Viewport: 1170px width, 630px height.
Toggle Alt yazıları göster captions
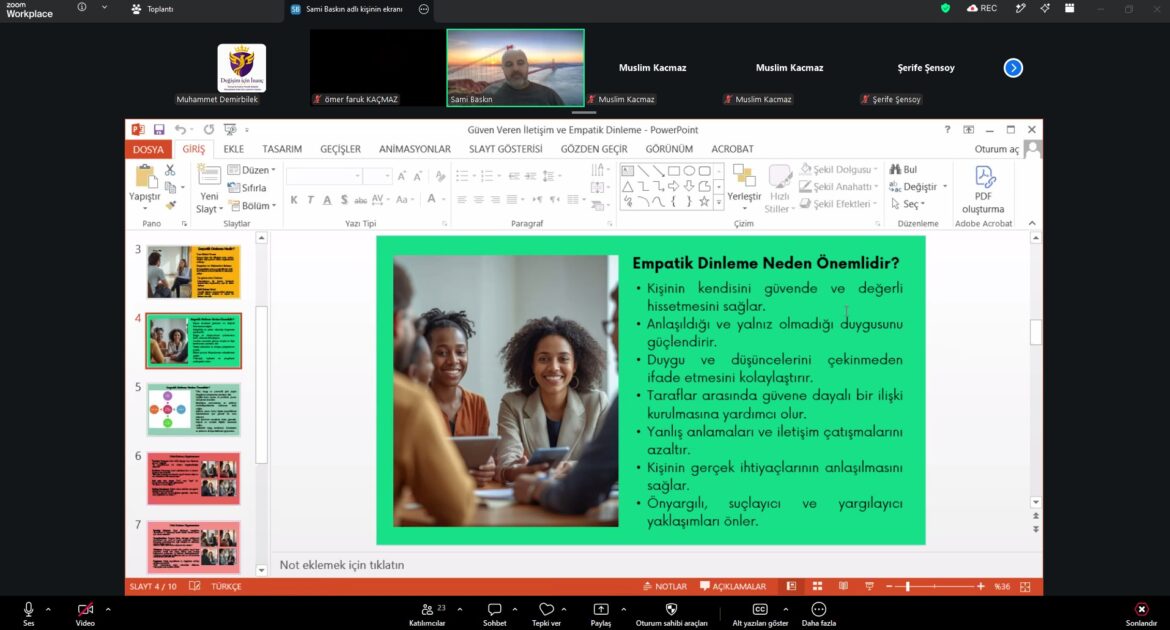click(760, 614)
